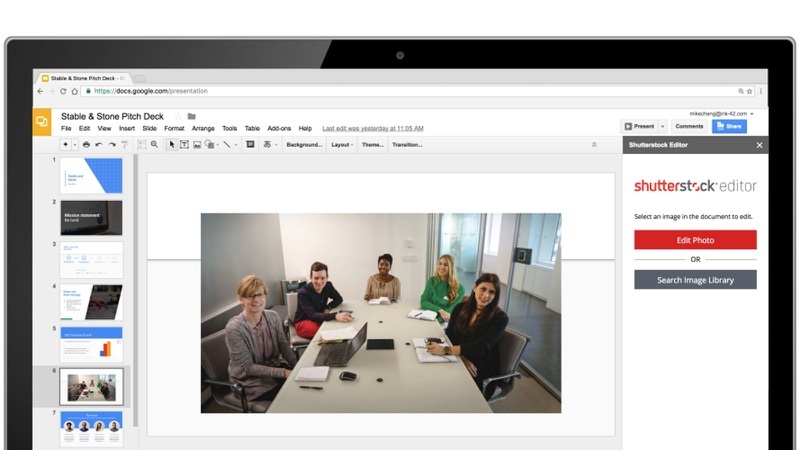Select slide 7 team thumbnail
This screenshot has height=450, width=800.
coord(91,429)
